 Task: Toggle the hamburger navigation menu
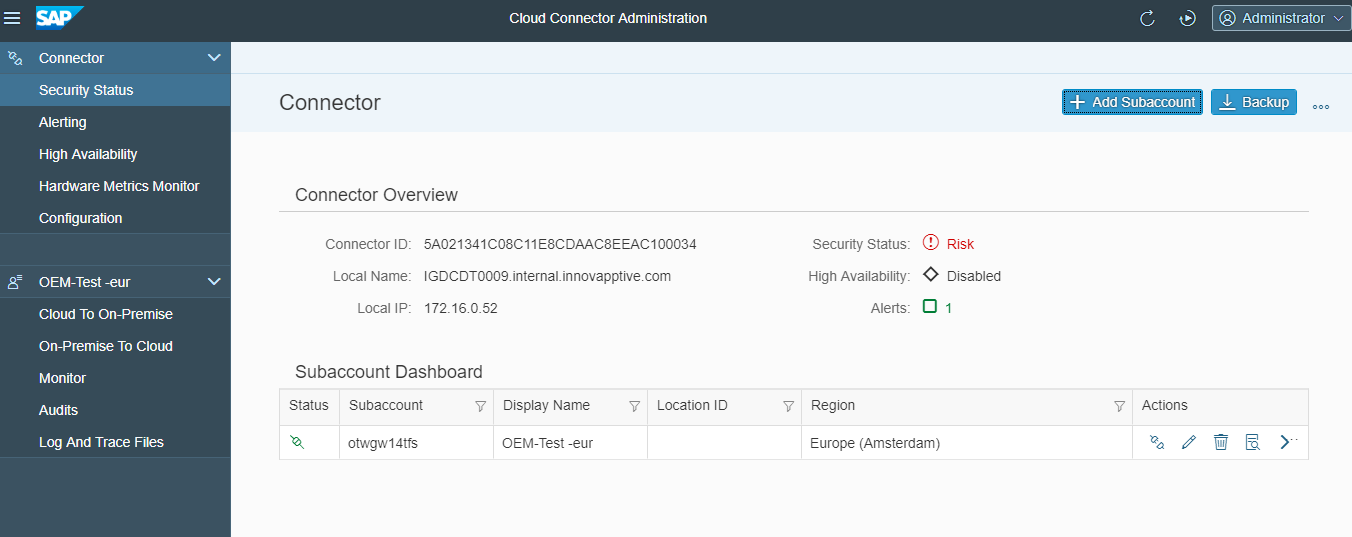(x=13, y=18)
